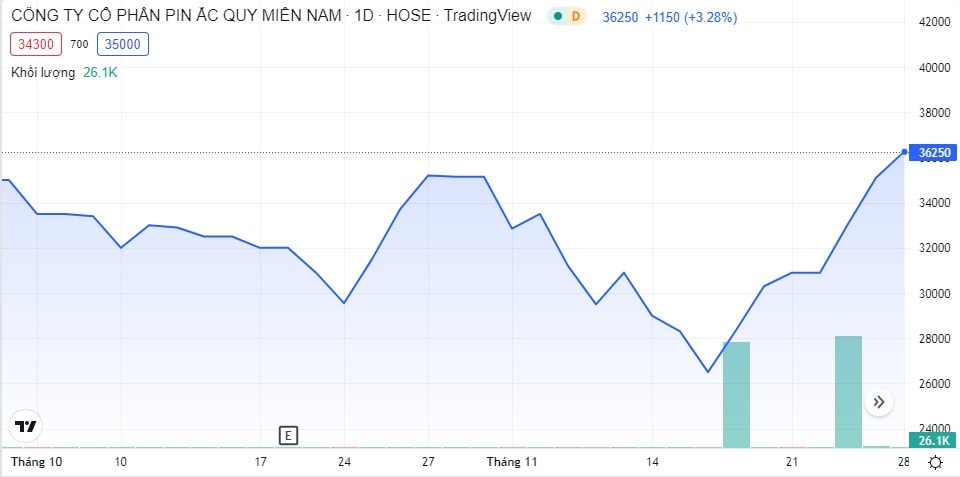Open chart settings gear icon
The height and width of the screenshot is (477, 960).
(x=935, y=462)
